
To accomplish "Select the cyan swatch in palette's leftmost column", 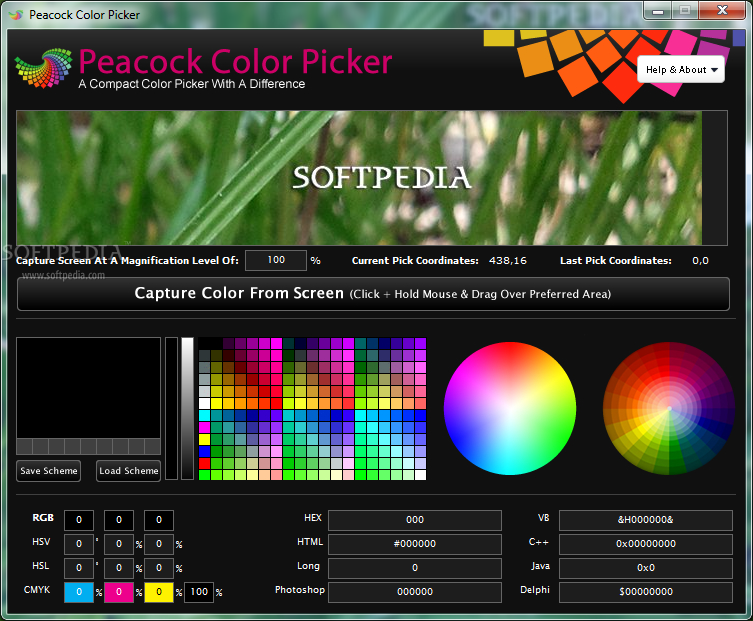I will 205,415.
